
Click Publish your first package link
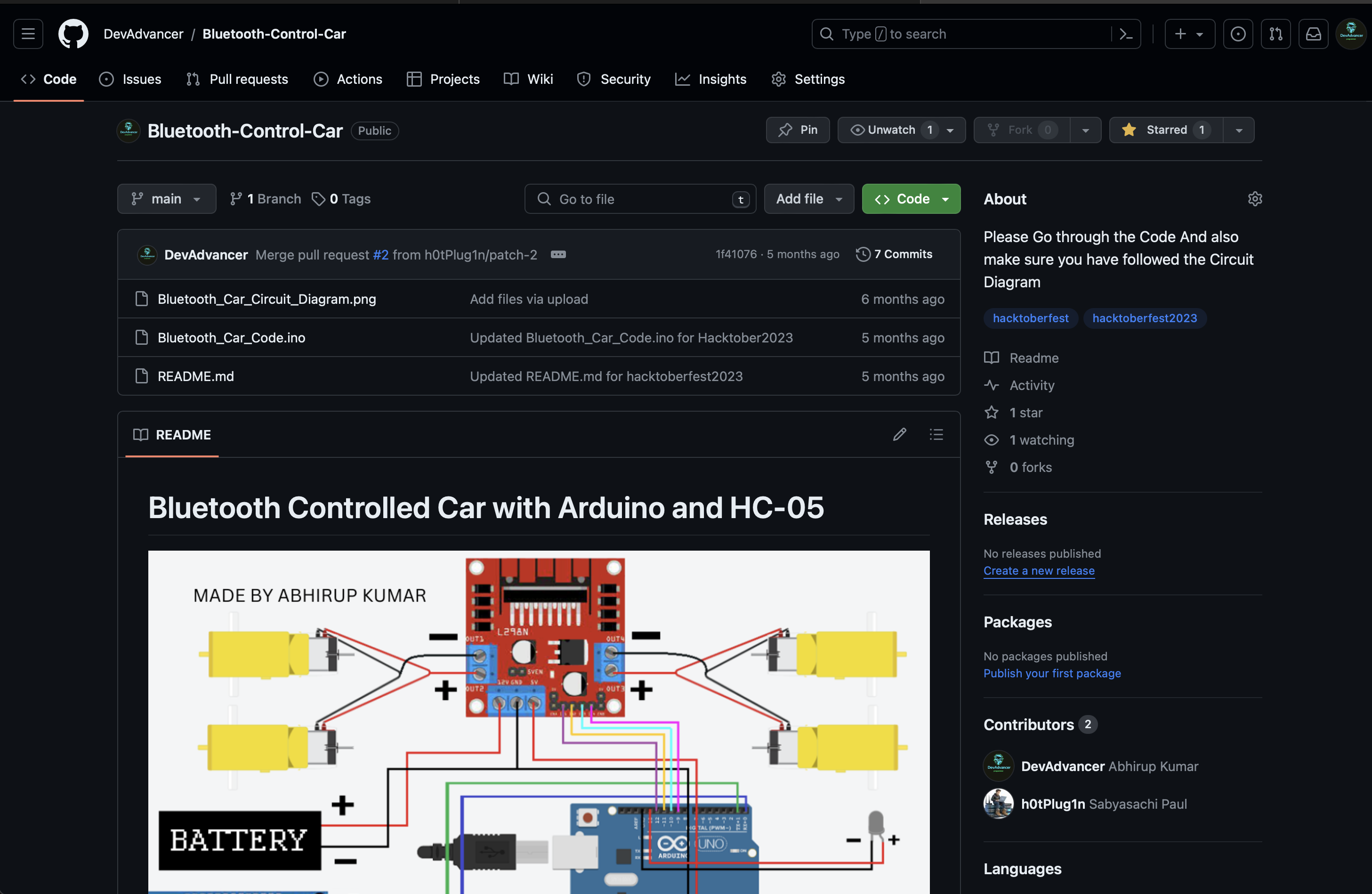coord(1052,673)
